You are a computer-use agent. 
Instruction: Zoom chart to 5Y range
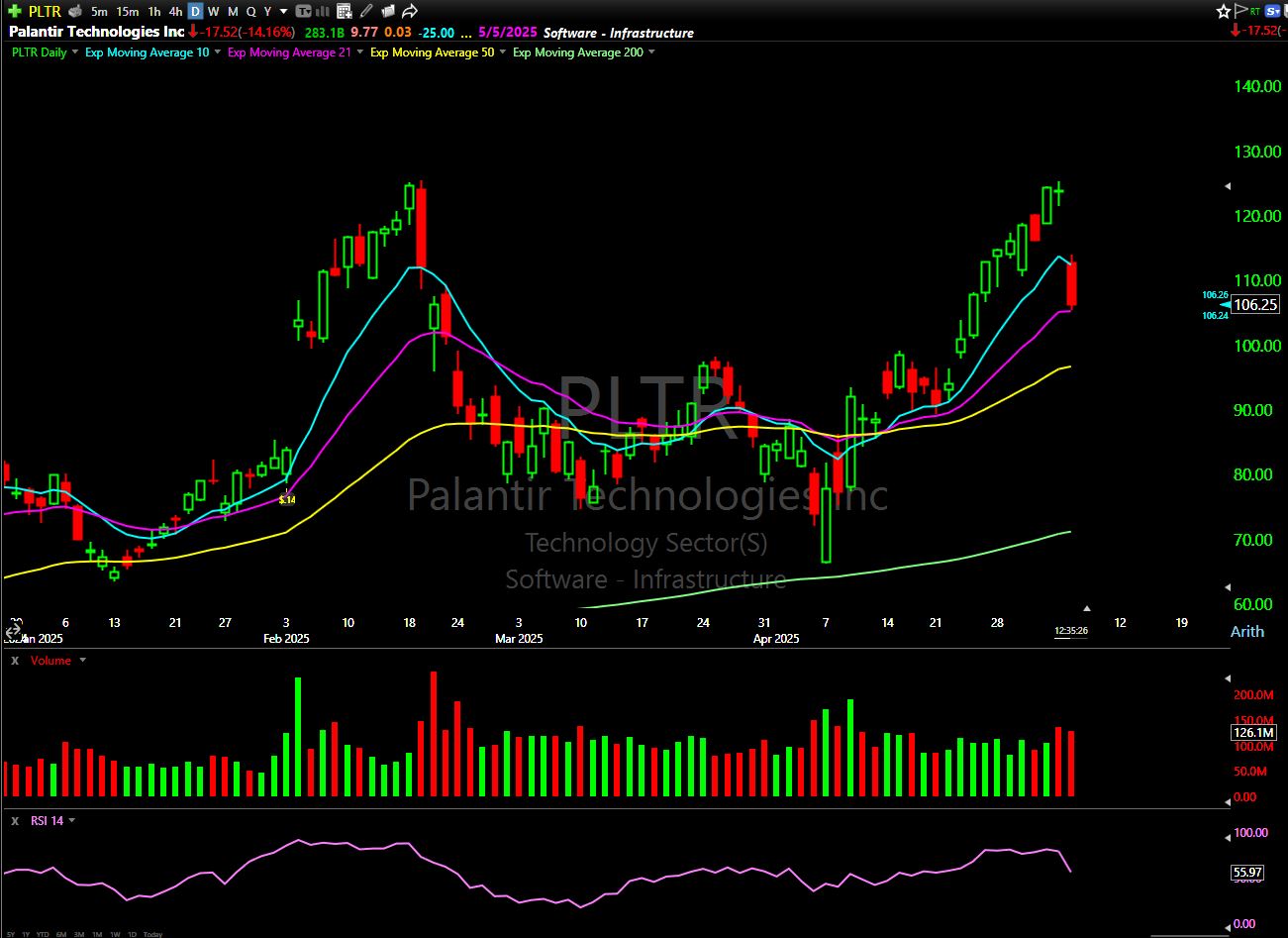pyautogui.click(x=11, y=934)
